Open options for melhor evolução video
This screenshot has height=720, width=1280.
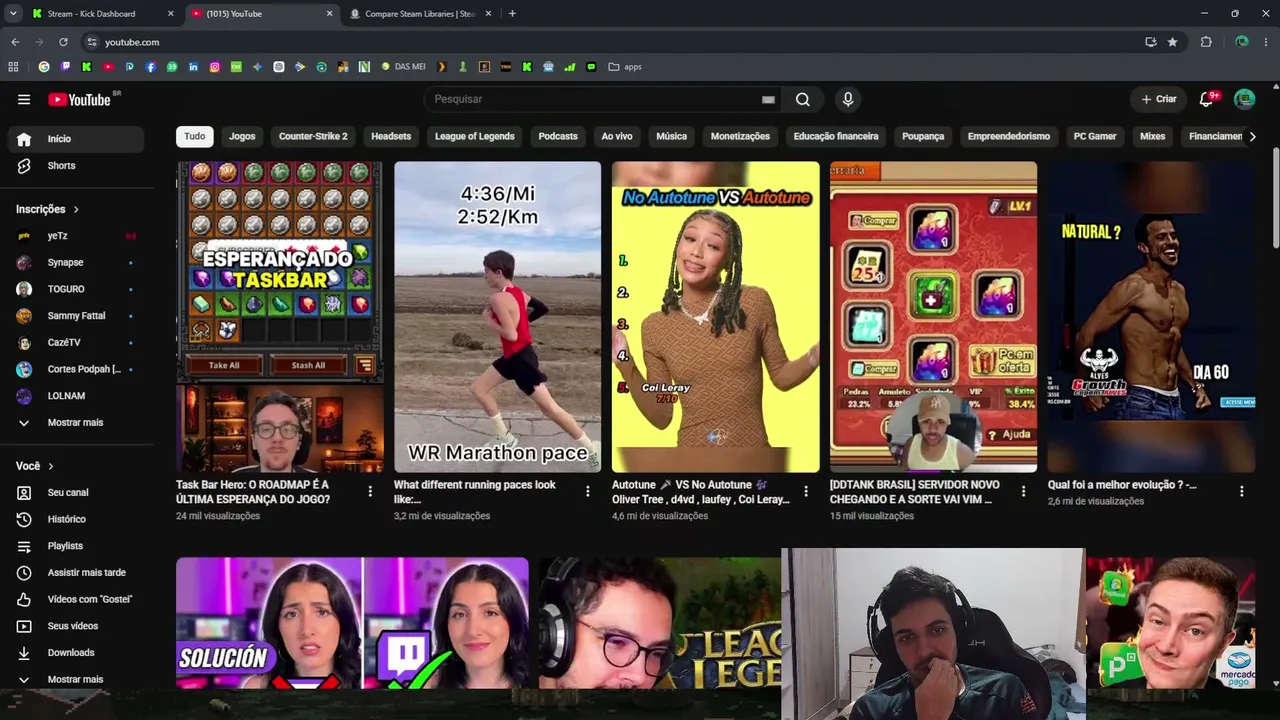1241,491
